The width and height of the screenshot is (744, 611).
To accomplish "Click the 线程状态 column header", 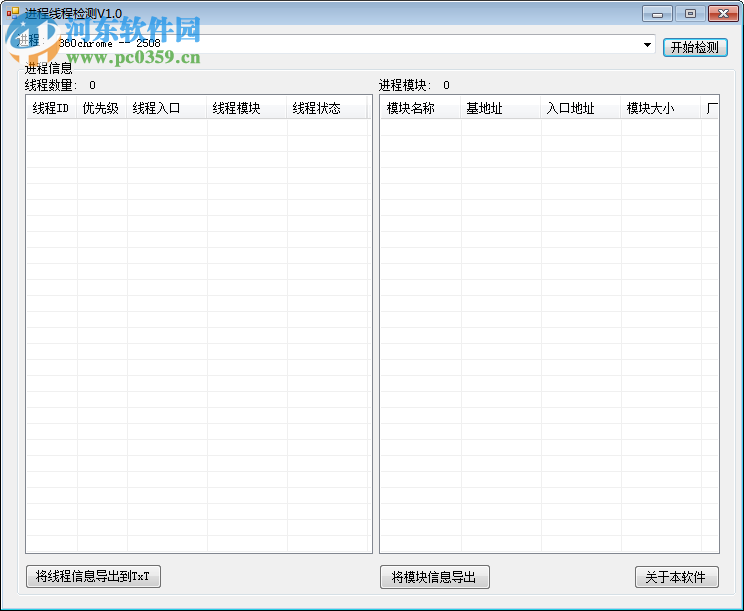I will (326, 108).
